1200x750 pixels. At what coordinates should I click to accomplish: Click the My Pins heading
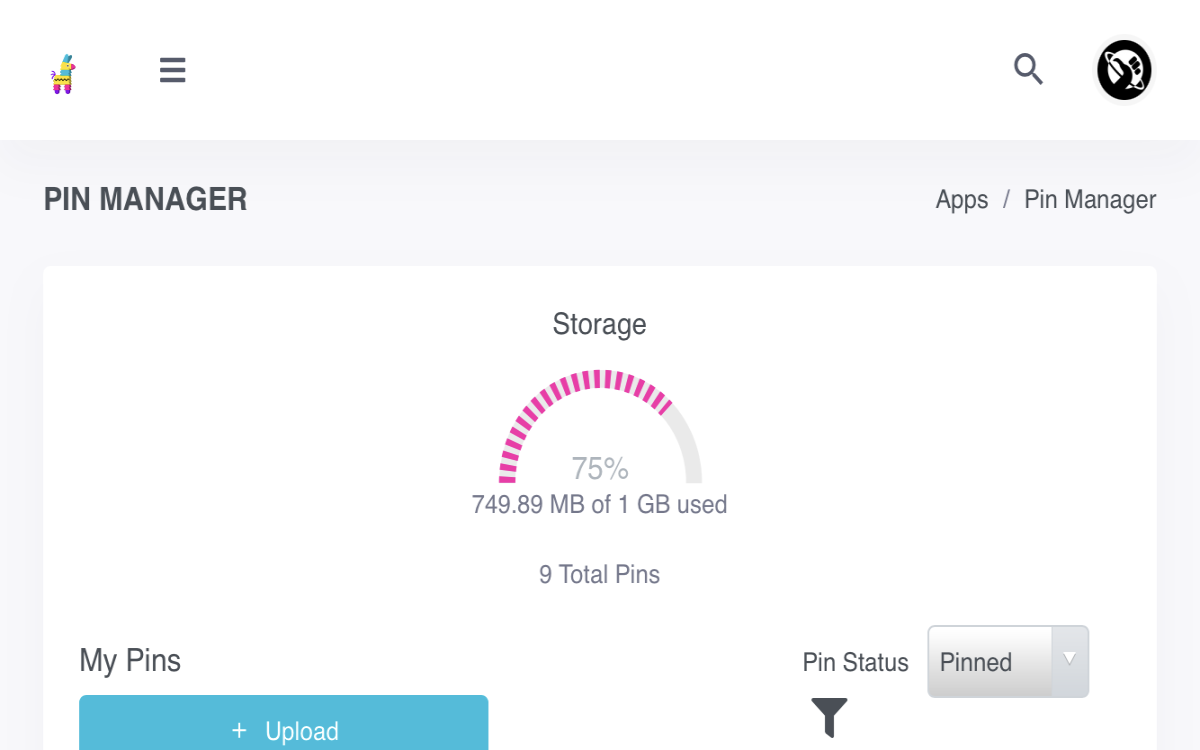[130, 660]
